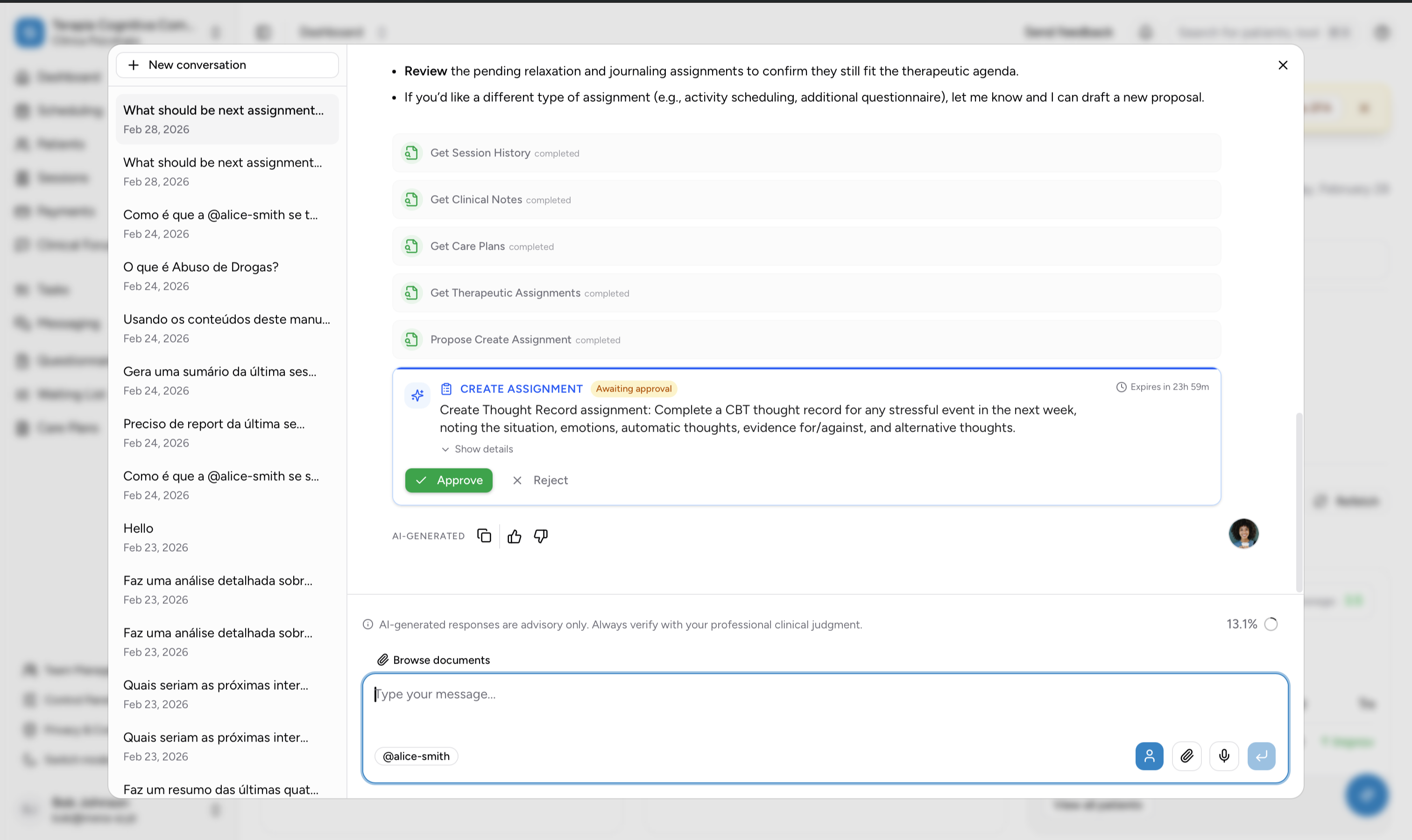Click the 13.1% usage circle indicator
Viewport: 1412px width, 840px height.
1270,624
